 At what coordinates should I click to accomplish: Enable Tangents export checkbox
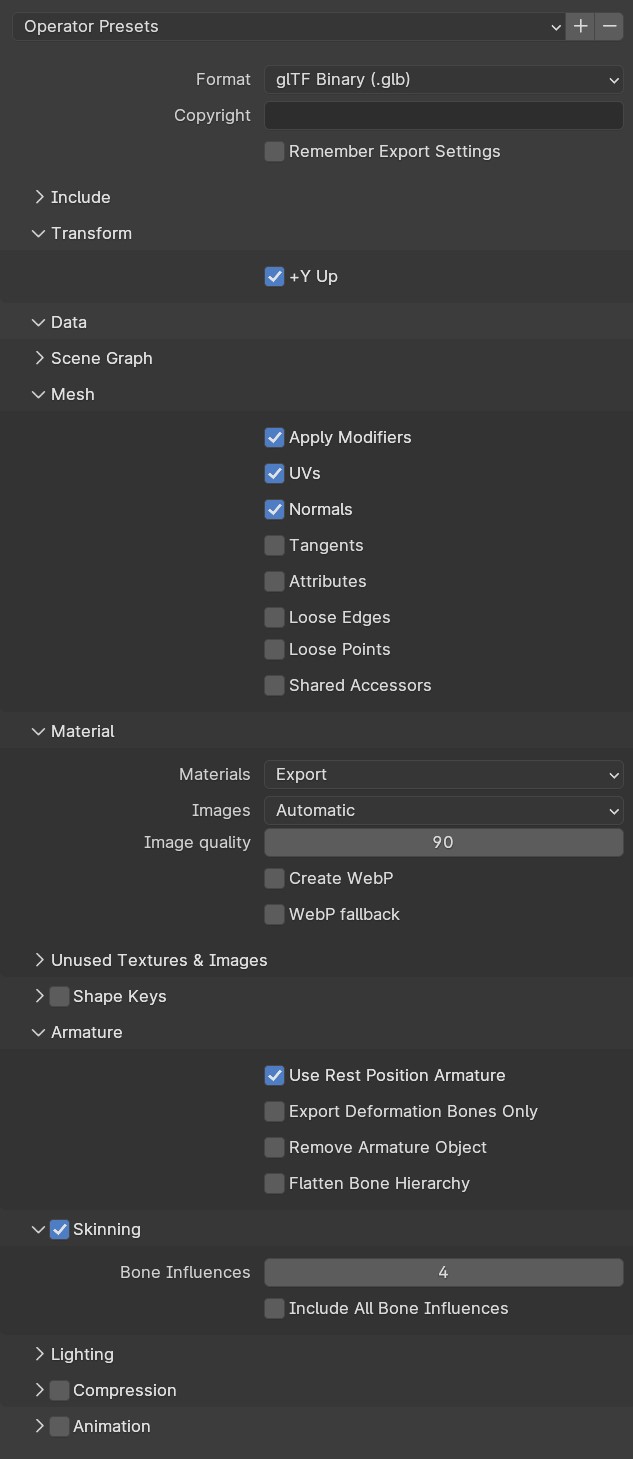point(274,545)
